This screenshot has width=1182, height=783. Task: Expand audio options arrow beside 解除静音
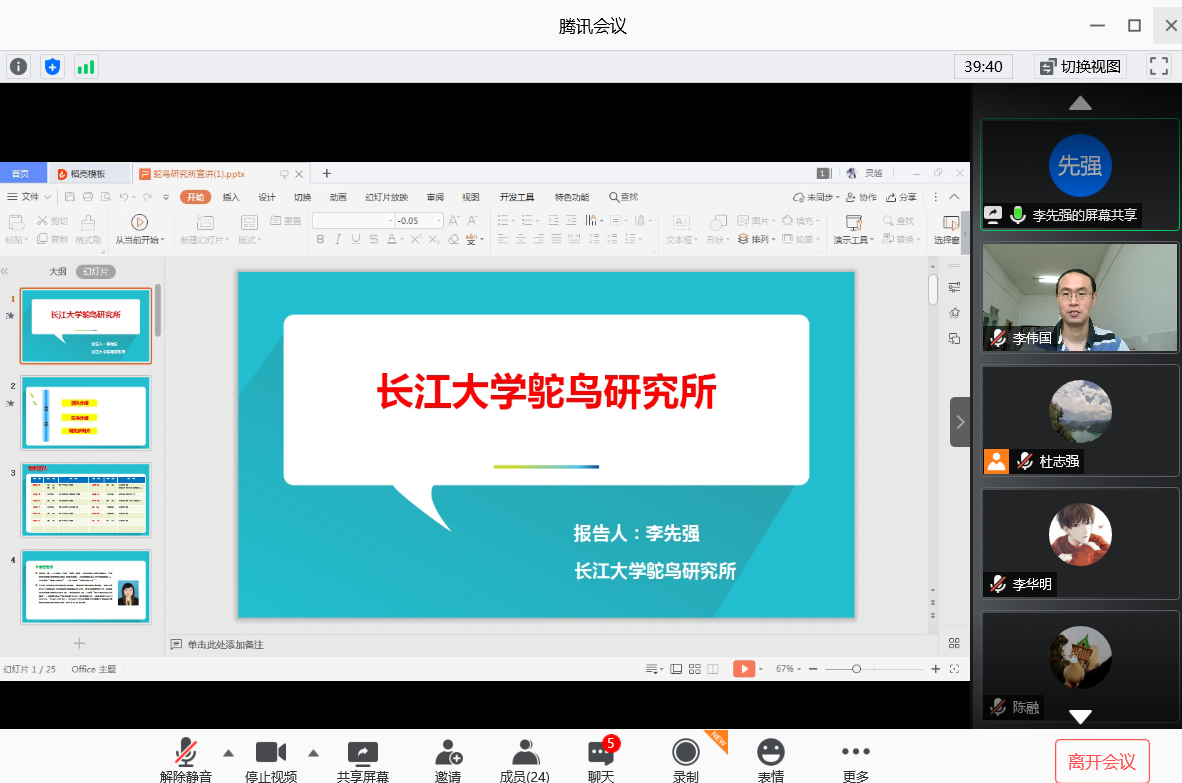pos(228,753)
